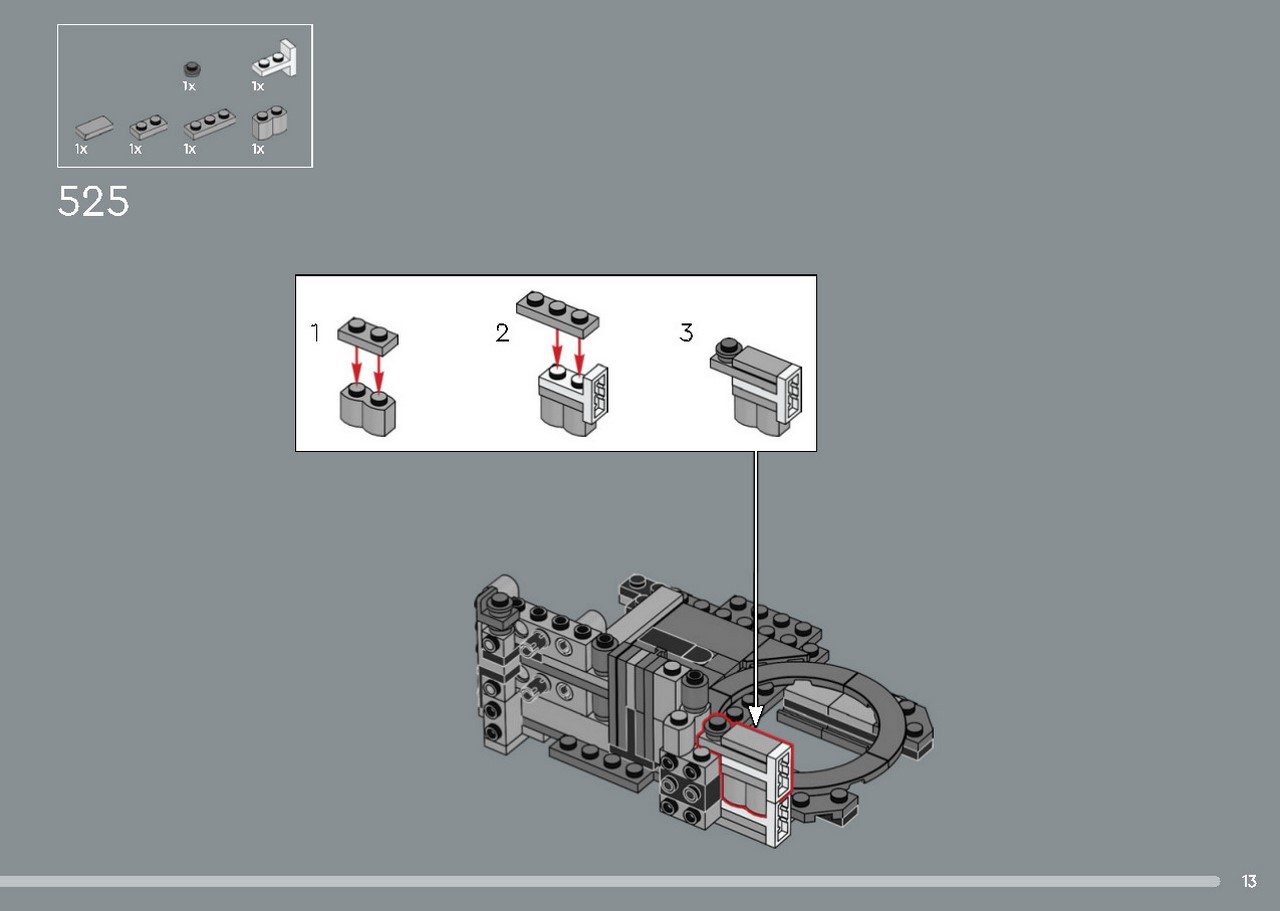Click page number 13

1249,881
